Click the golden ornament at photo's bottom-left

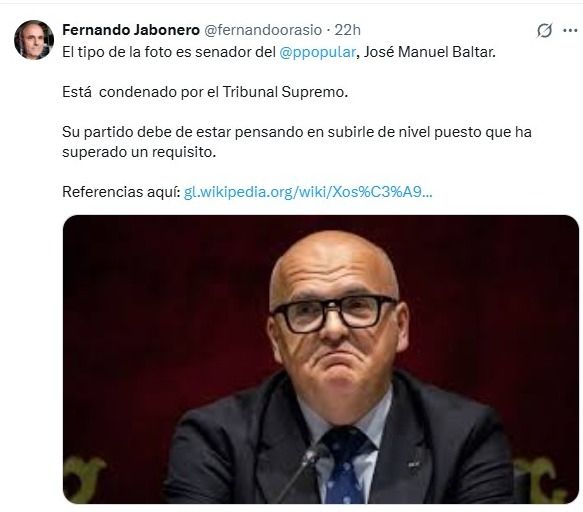(84, 478)
